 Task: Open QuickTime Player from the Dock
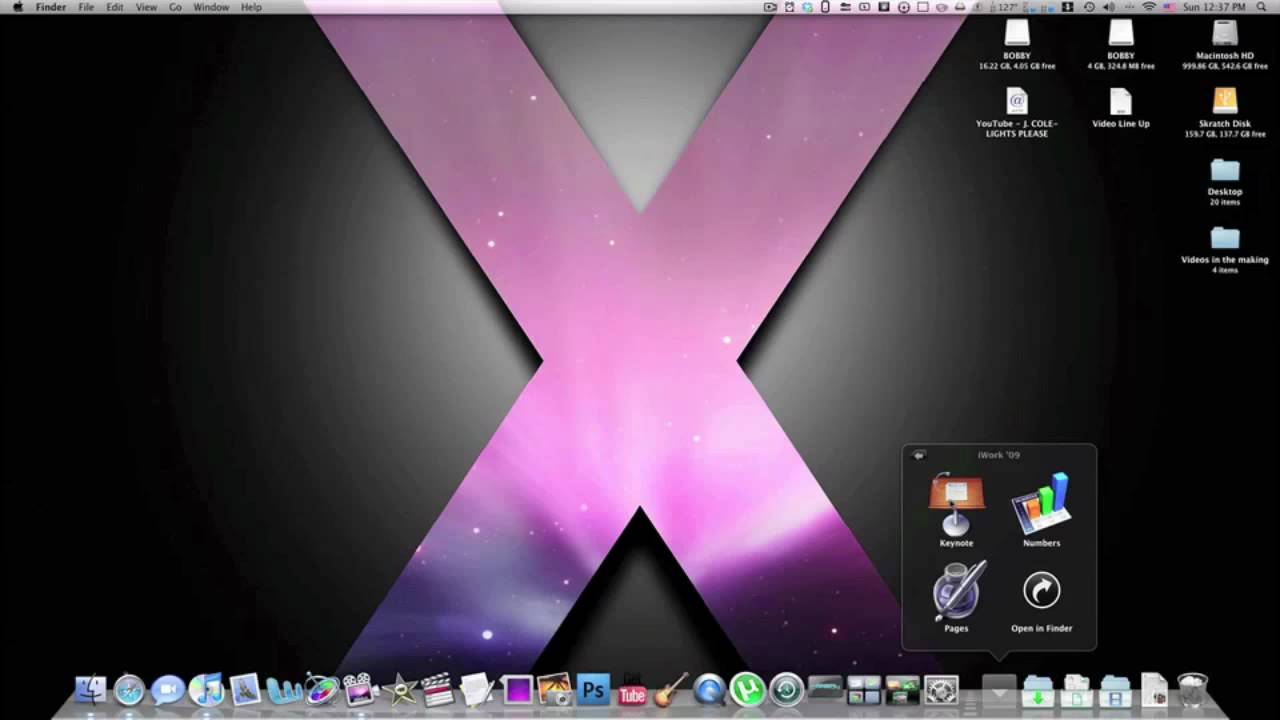click(709, 690)
